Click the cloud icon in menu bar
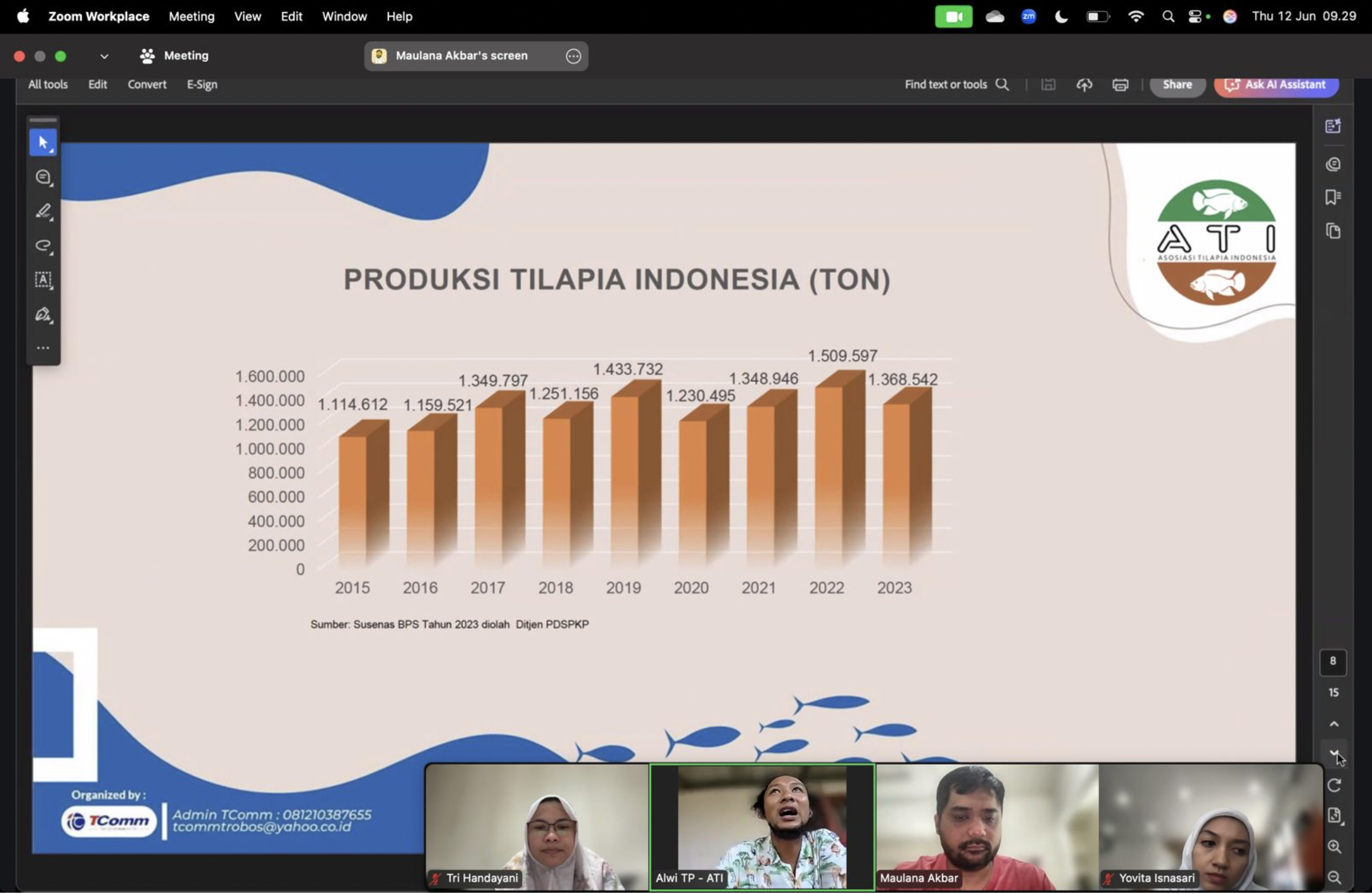 pos(994,17)
